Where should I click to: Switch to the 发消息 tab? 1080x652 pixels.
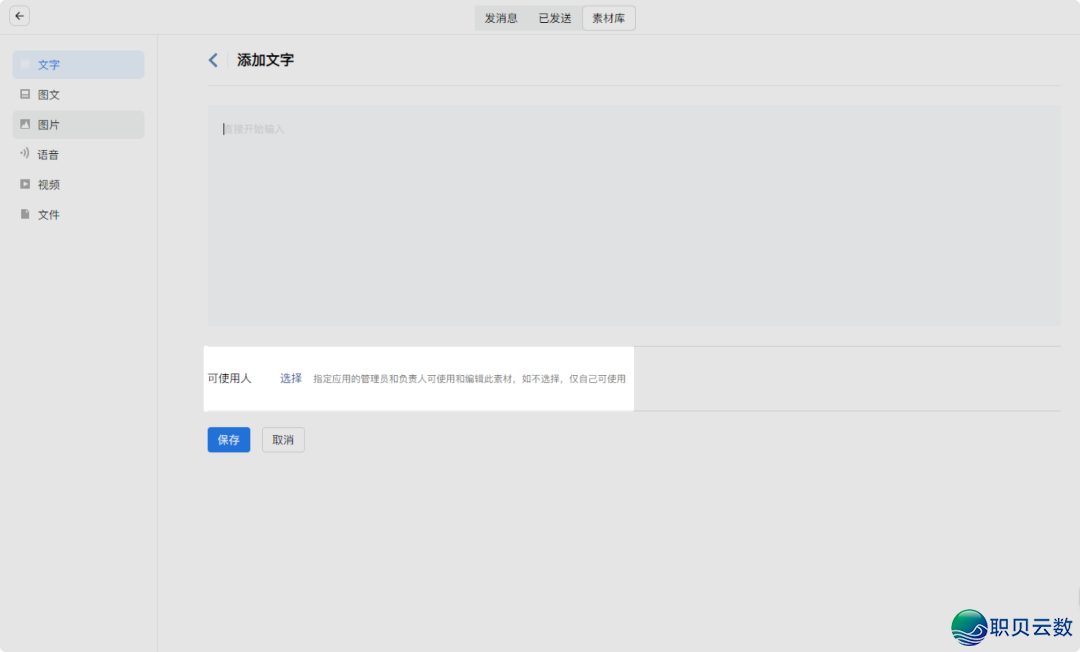tap(500, 17)
